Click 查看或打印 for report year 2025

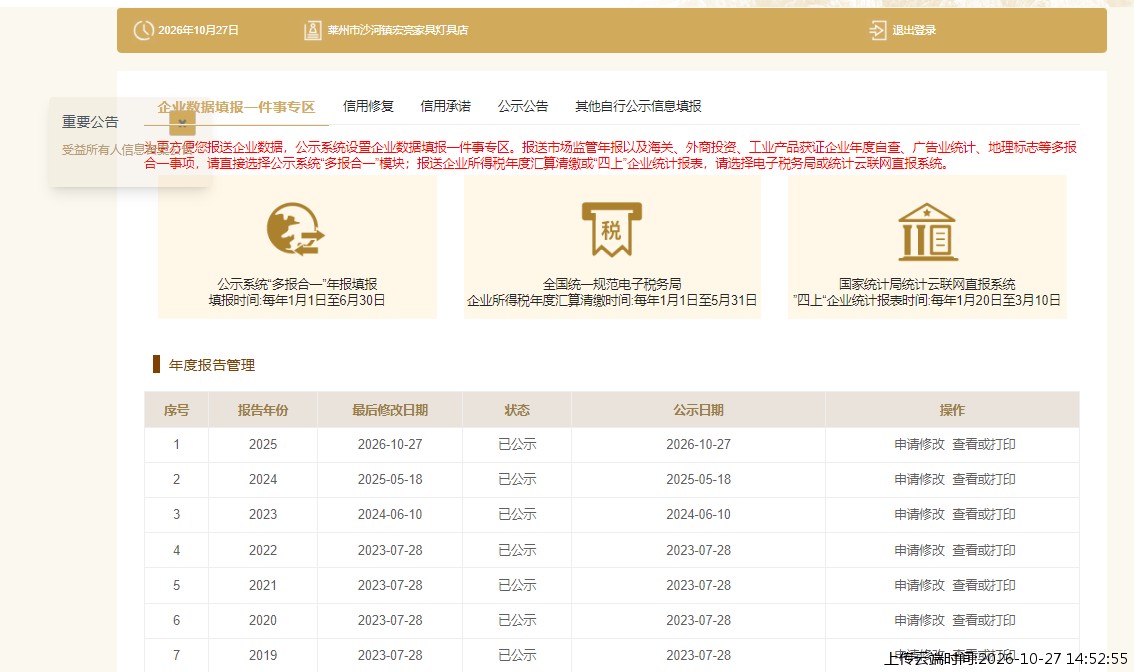(x=984, y=444)
